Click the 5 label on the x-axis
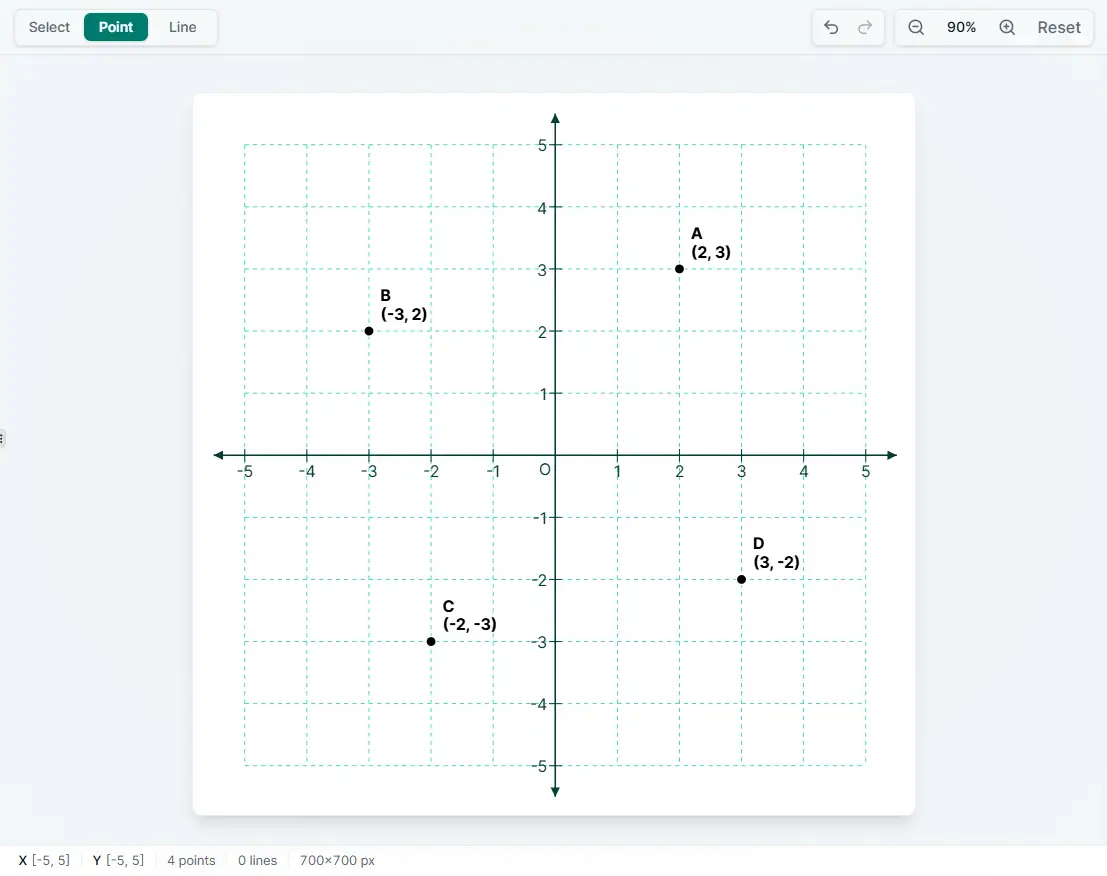Image resolution: width=1107 pixels, height=876 pixels. coord(866,472)
